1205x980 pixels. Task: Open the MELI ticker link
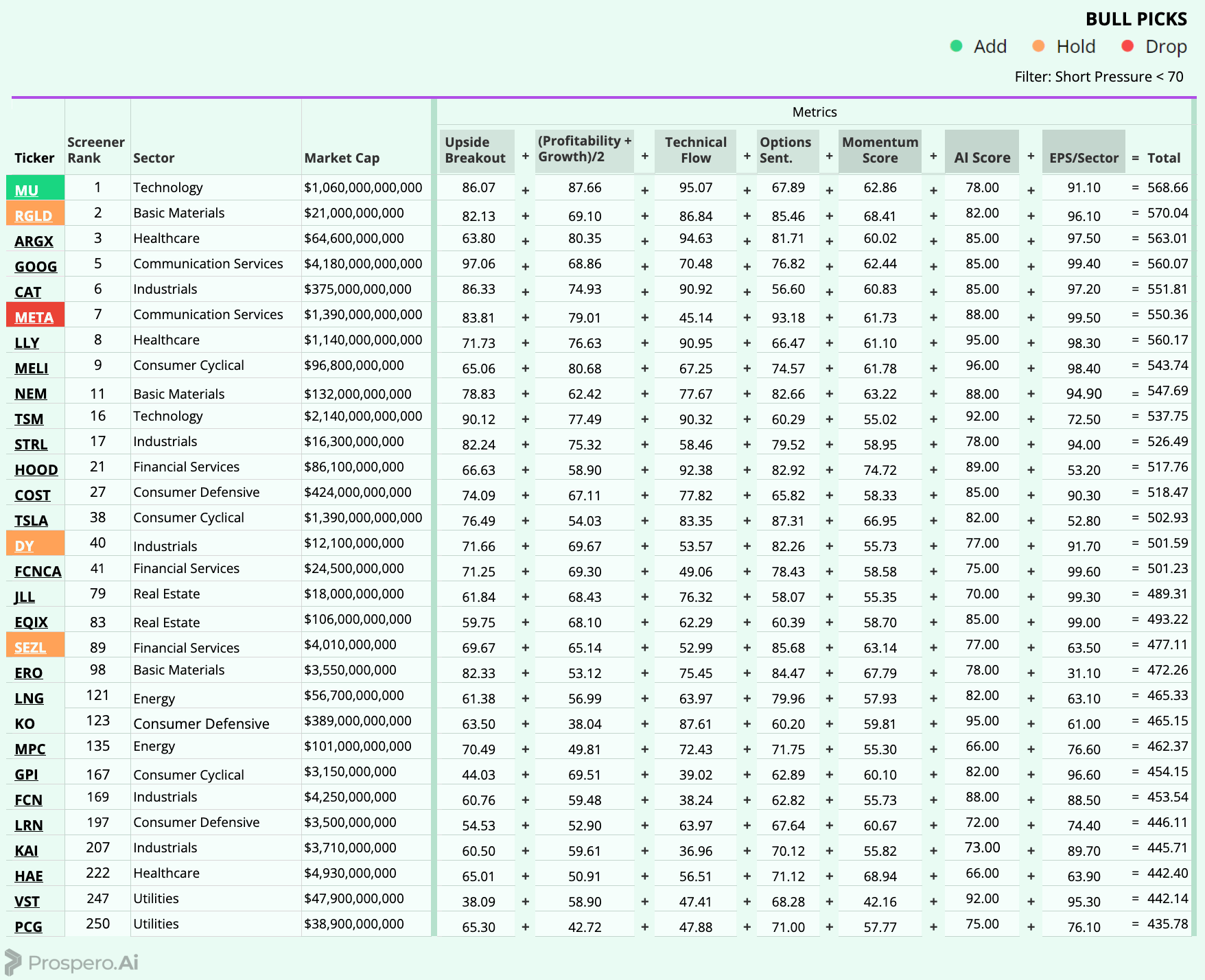tap(32, 368)
